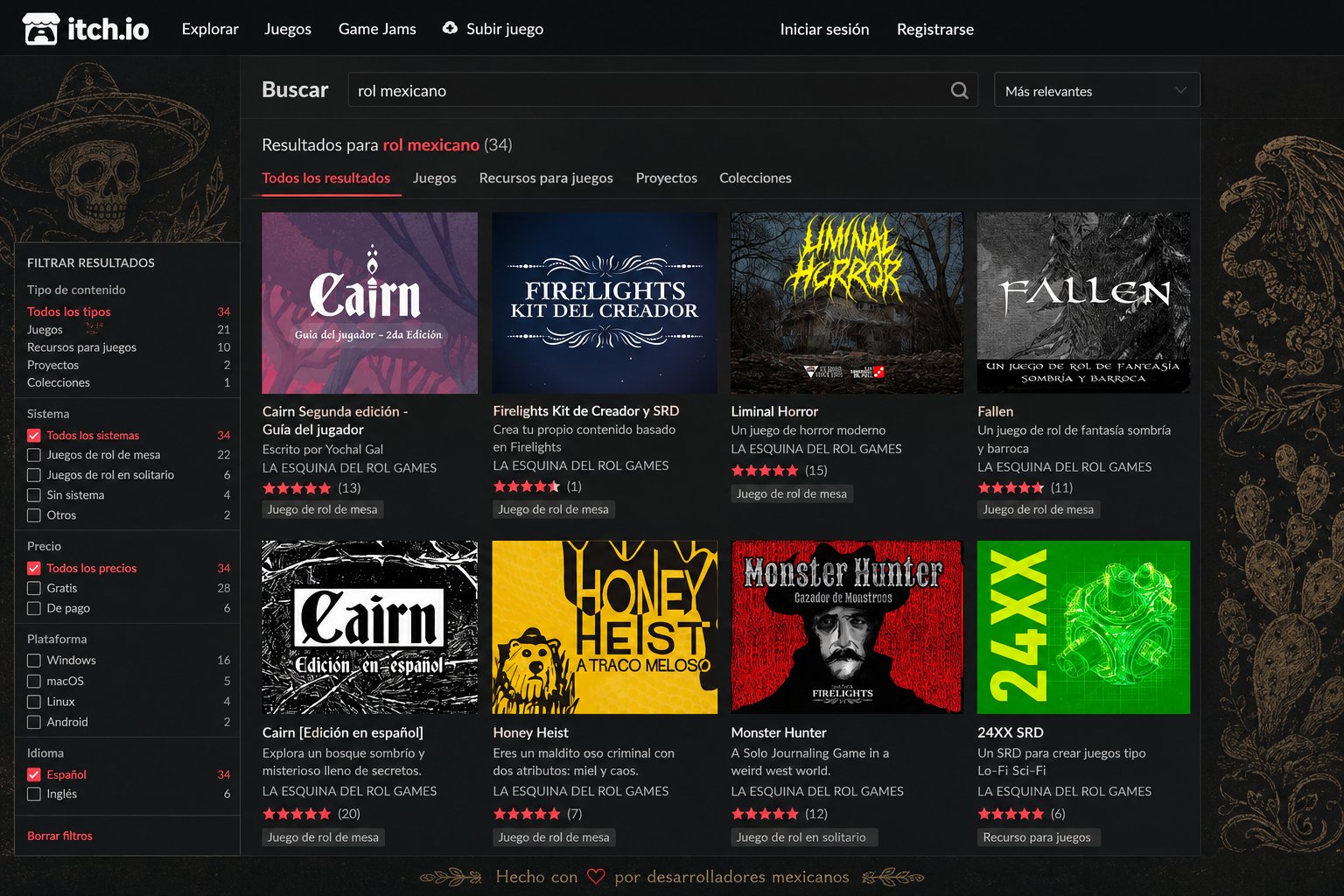
Task: Open the Honey Heist title link
Action: [x=530, y=732]
